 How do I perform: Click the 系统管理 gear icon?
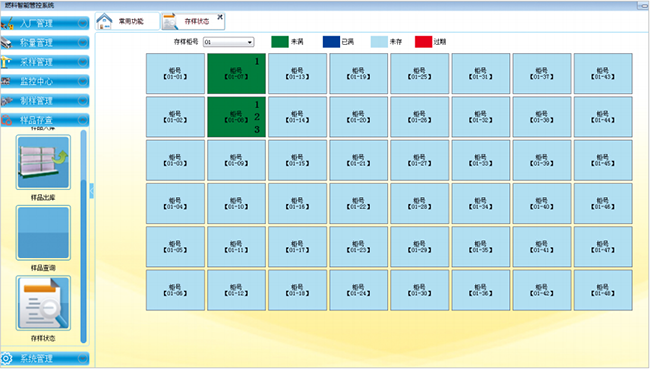[x=6, y=358]
